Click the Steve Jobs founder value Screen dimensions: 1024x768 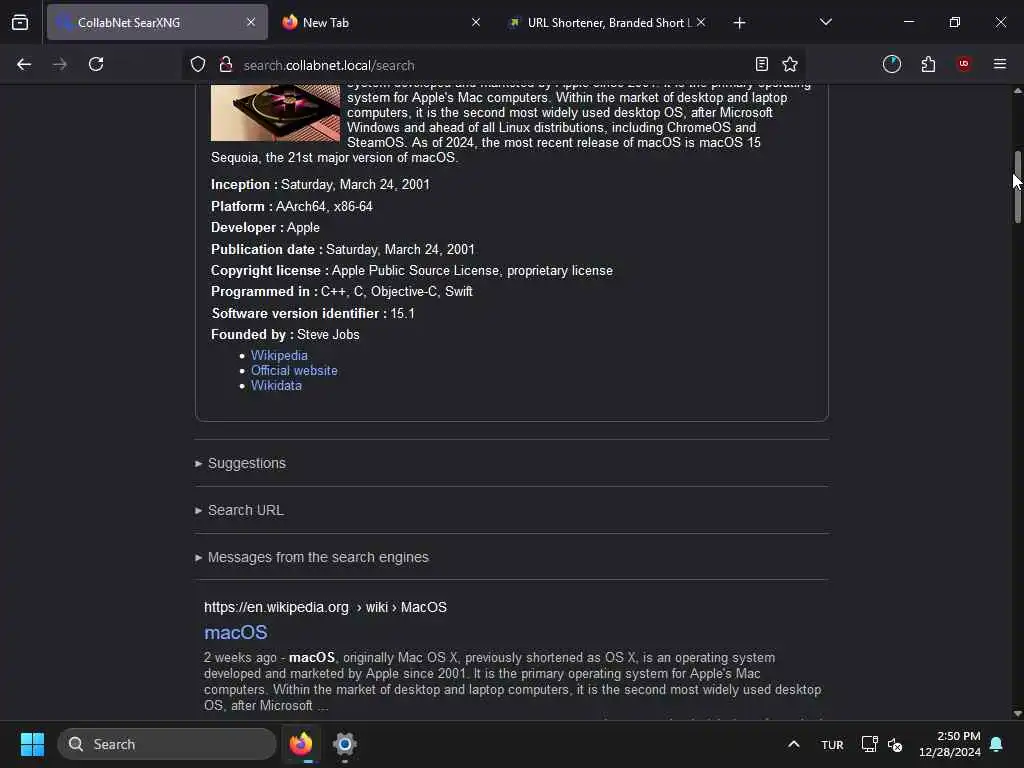328,334
